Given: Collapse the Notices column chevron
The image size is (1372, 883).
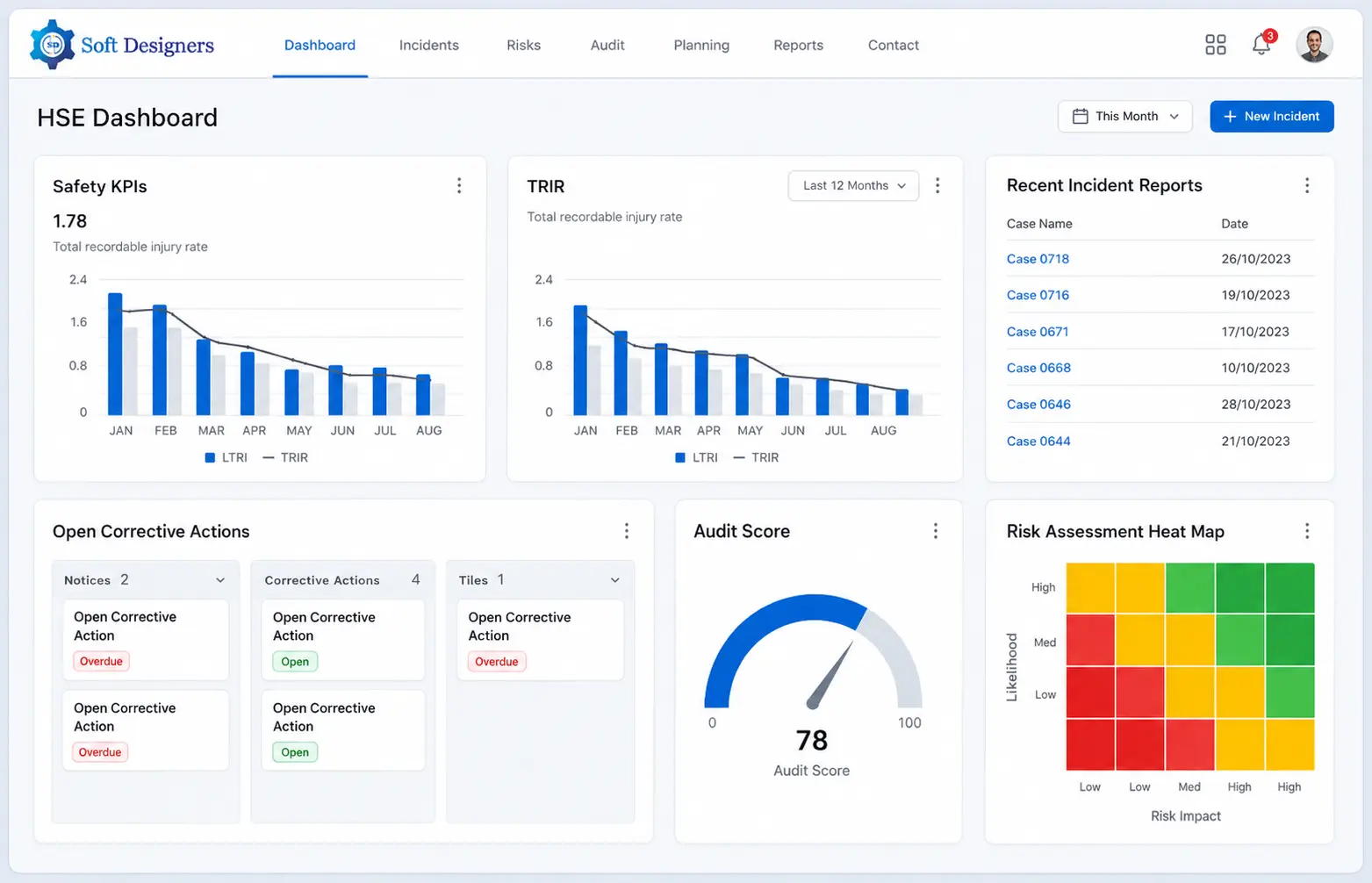Looking at the screenshot, I should click(220, 580).
